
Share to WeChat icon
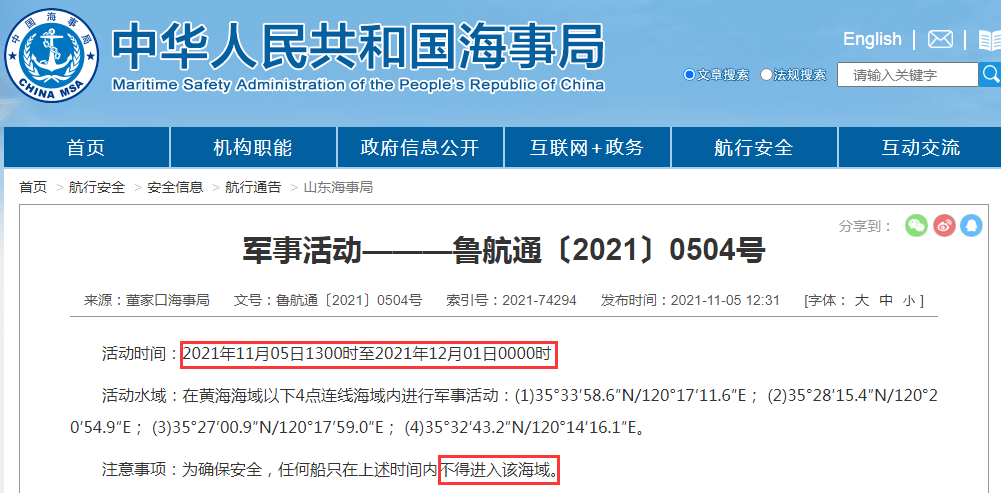coord(916,225)
